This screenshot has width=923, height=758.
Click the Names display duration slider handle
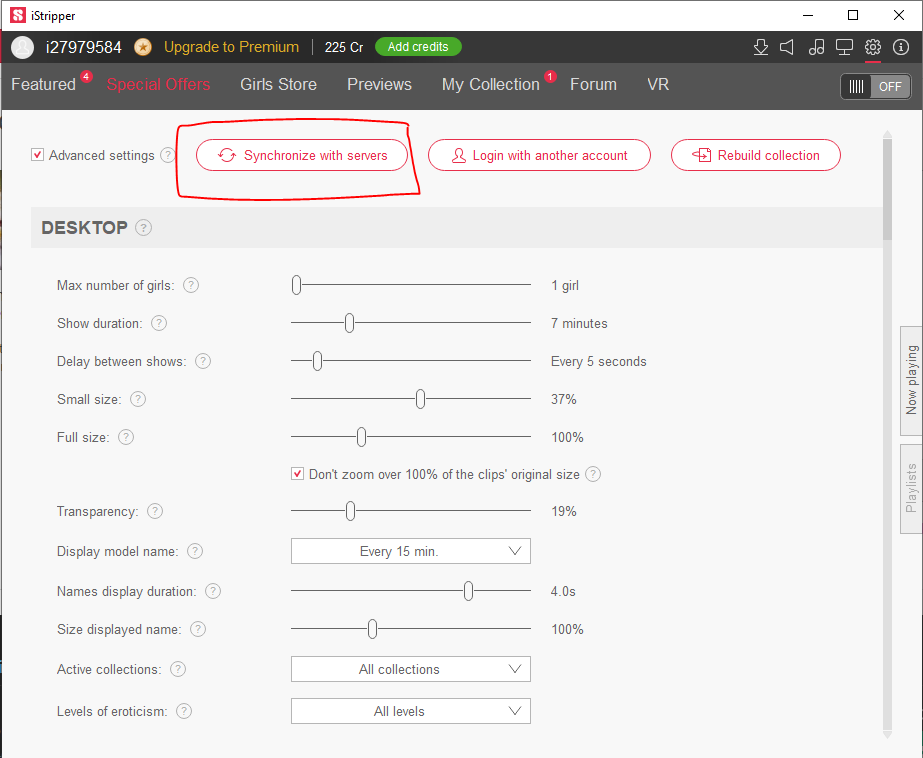tap(468, 591)
